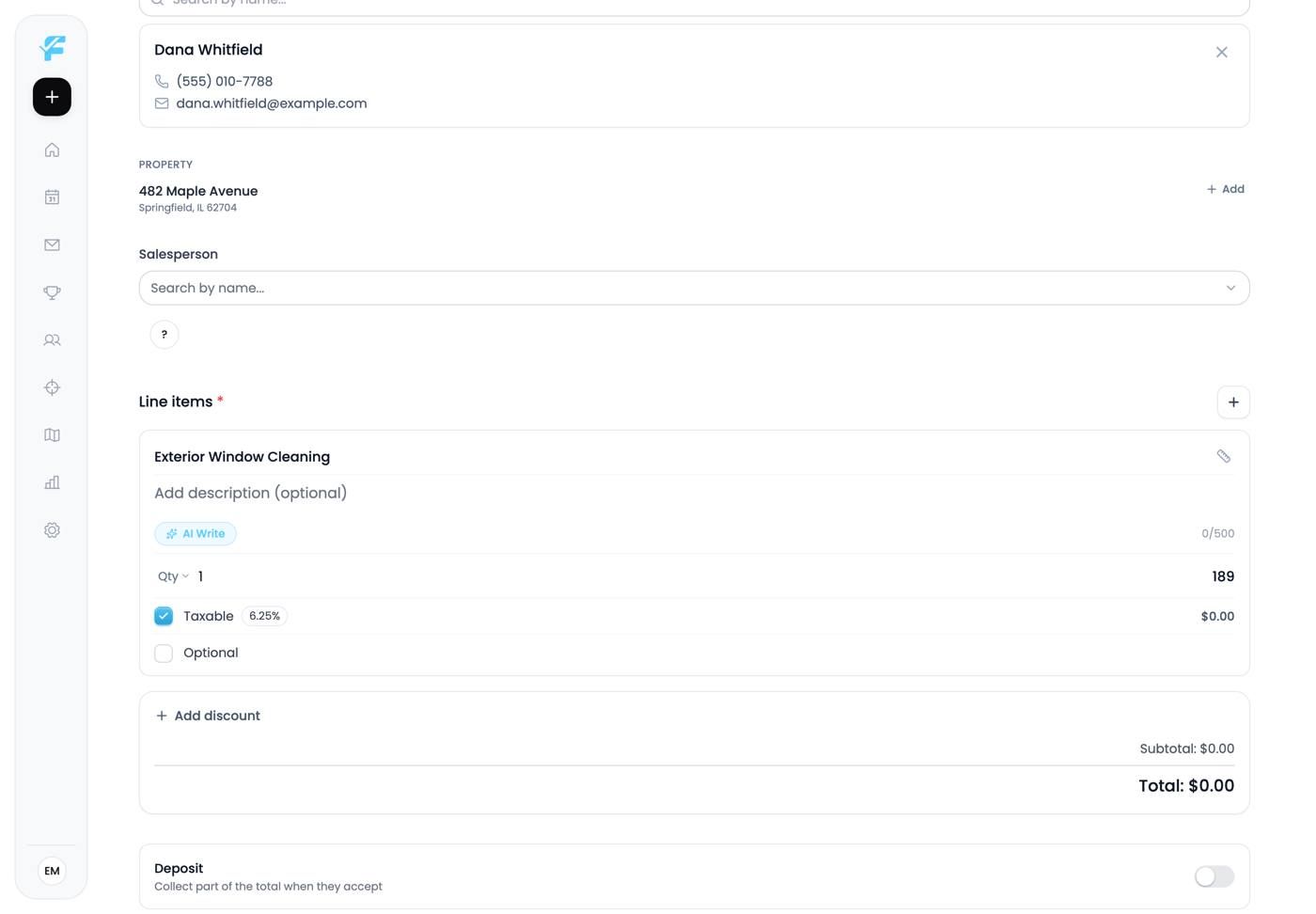Click the 0/500 character counter
The width and height of the screenshot is (1316, 914).
(1217, 533)
